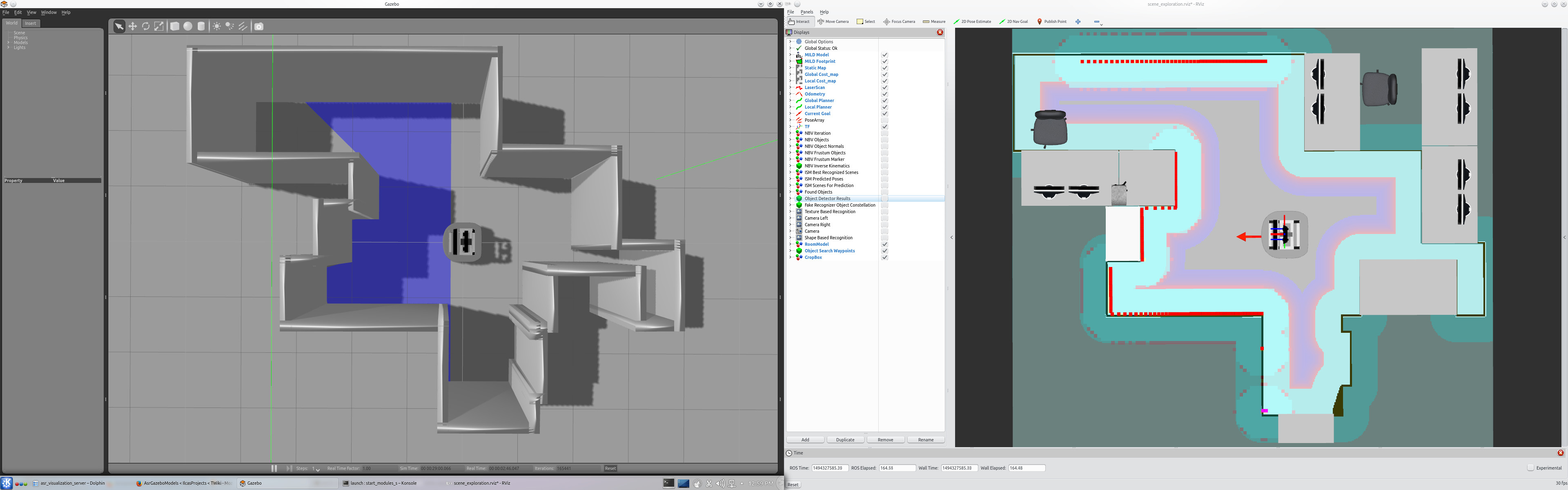
Task: Insert a sphere shape in Gazebo
Action: [188, 26]
